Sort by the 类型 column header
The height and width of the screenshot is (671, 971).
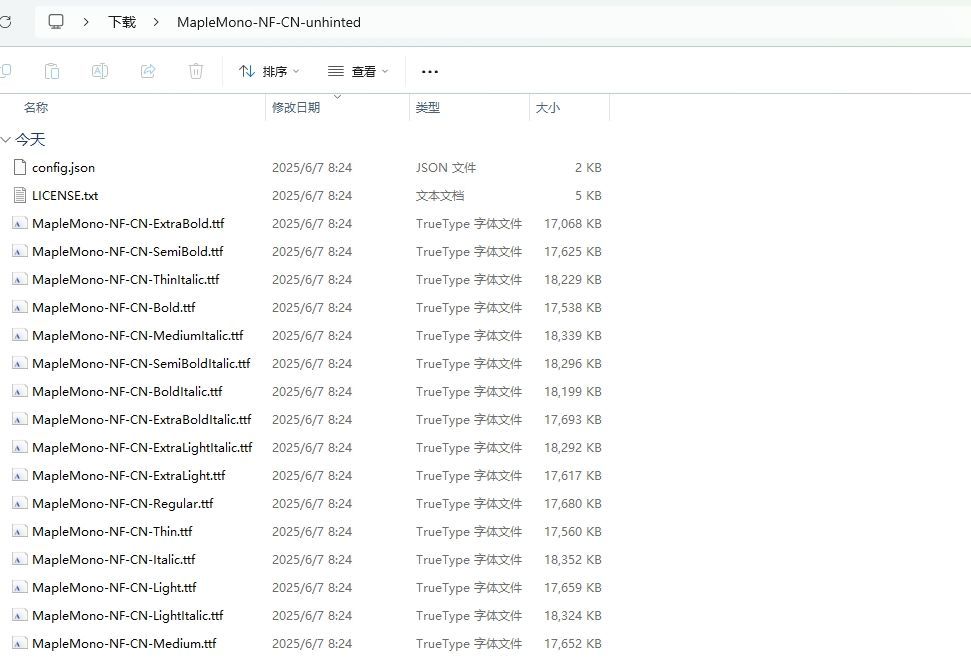click(x=428, y=108)
